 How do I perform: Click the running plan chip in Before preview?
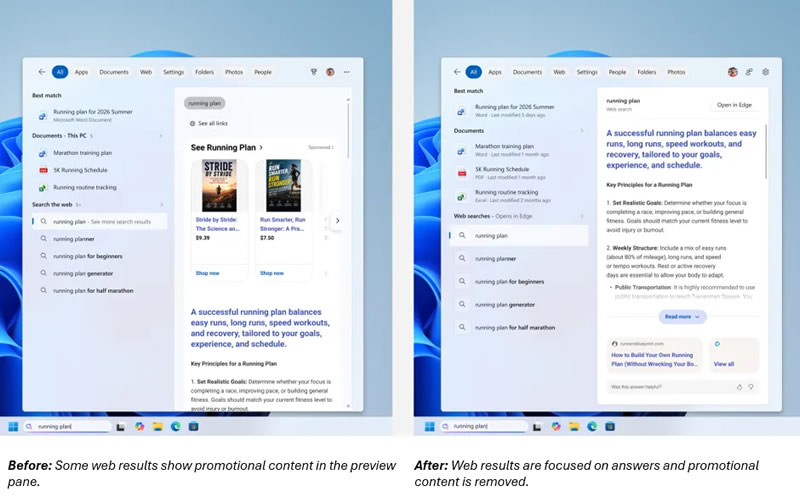[x=205, y=103]
